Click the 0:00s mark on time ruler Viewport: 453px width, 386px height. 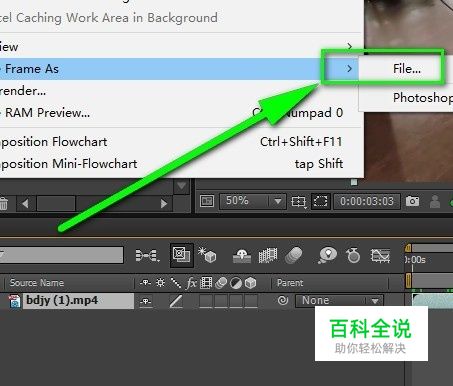point(415,260)
